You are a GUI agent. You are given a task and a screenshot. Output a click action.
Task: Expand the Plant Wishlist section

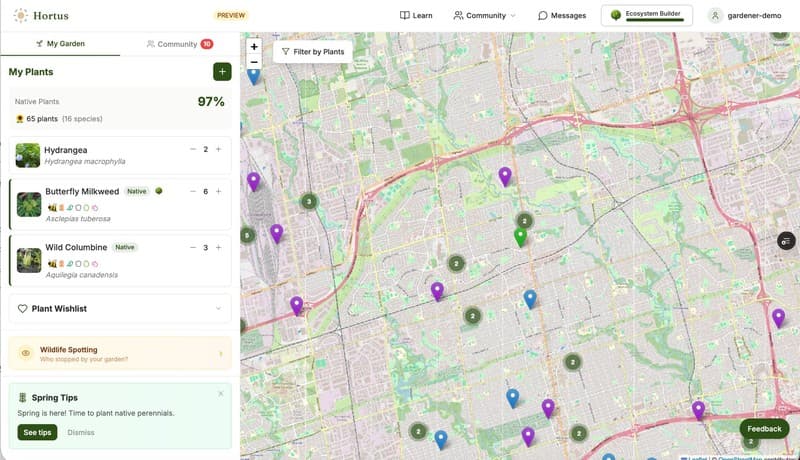(120, 309)
